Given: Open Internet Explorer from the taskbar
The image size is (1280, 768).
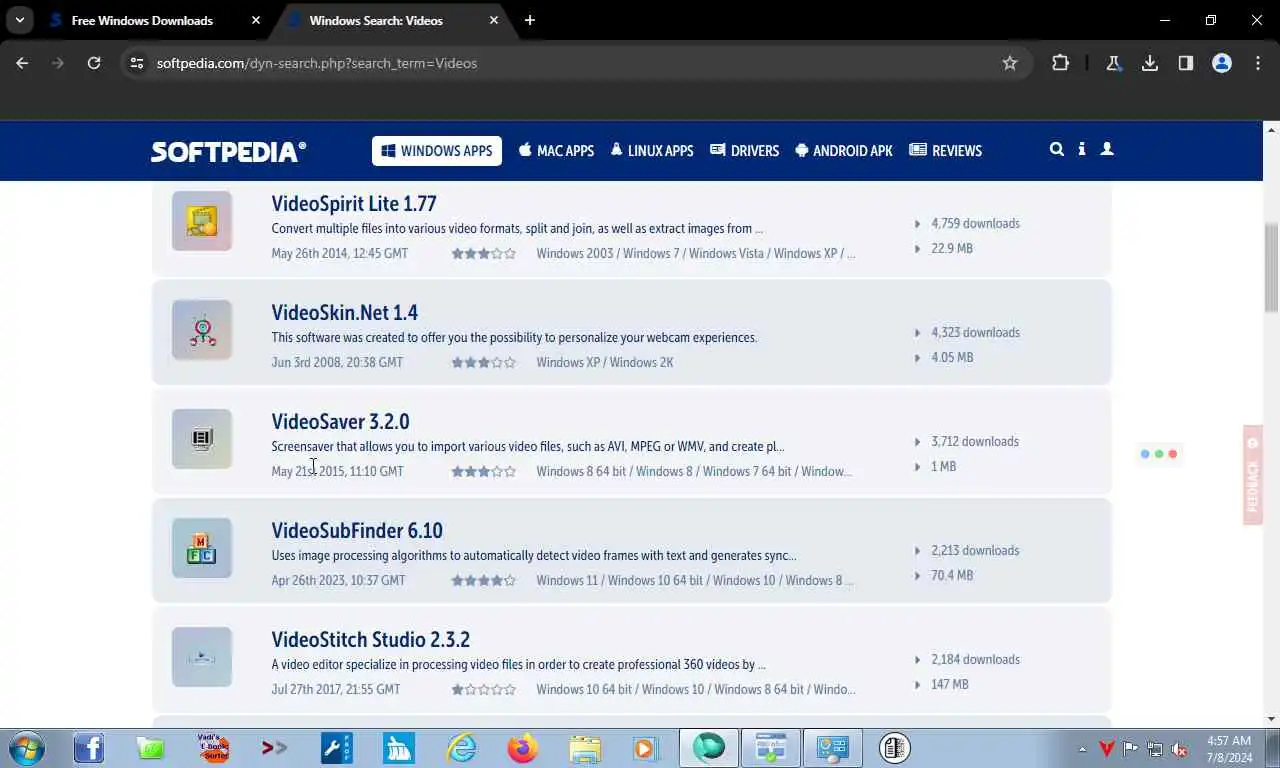Looking at the screenshot, I should (461, 748).
